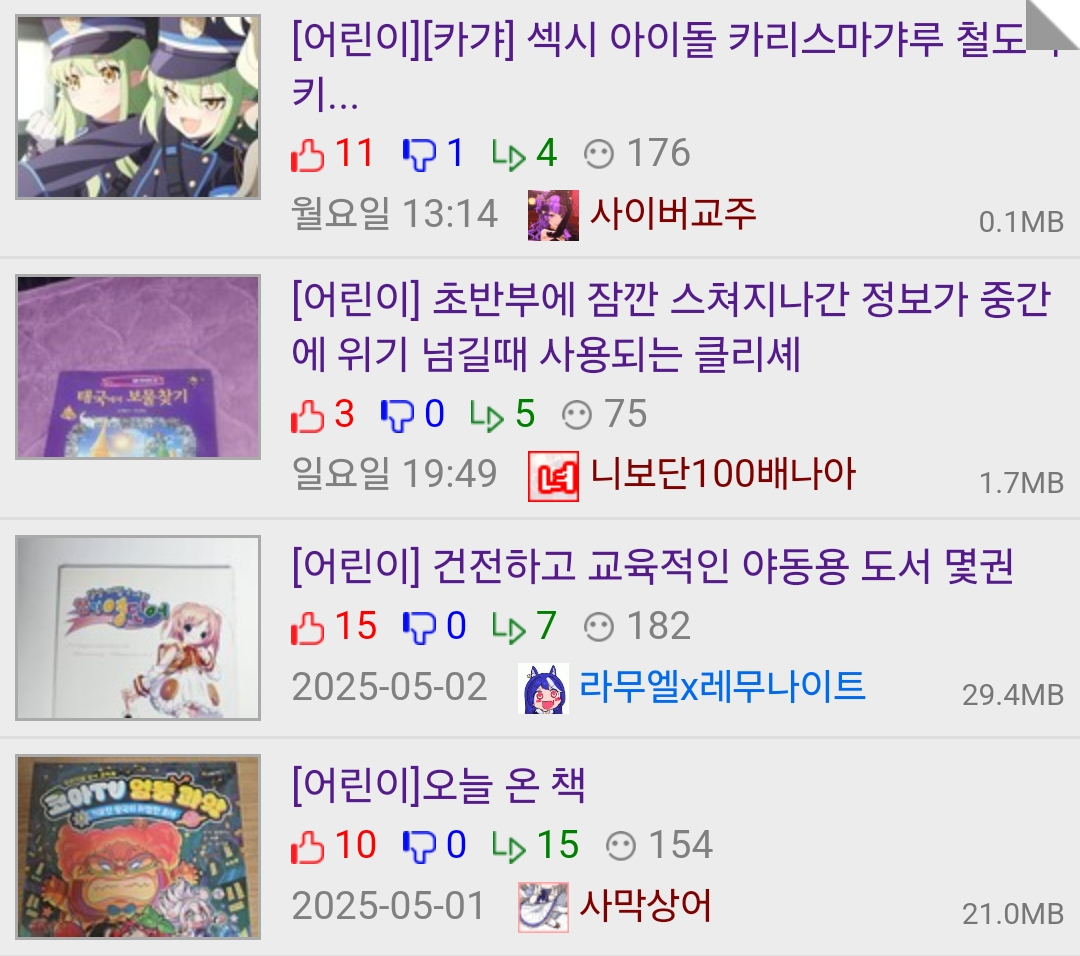Click thumbs-down icon on first post

(419, 154)
